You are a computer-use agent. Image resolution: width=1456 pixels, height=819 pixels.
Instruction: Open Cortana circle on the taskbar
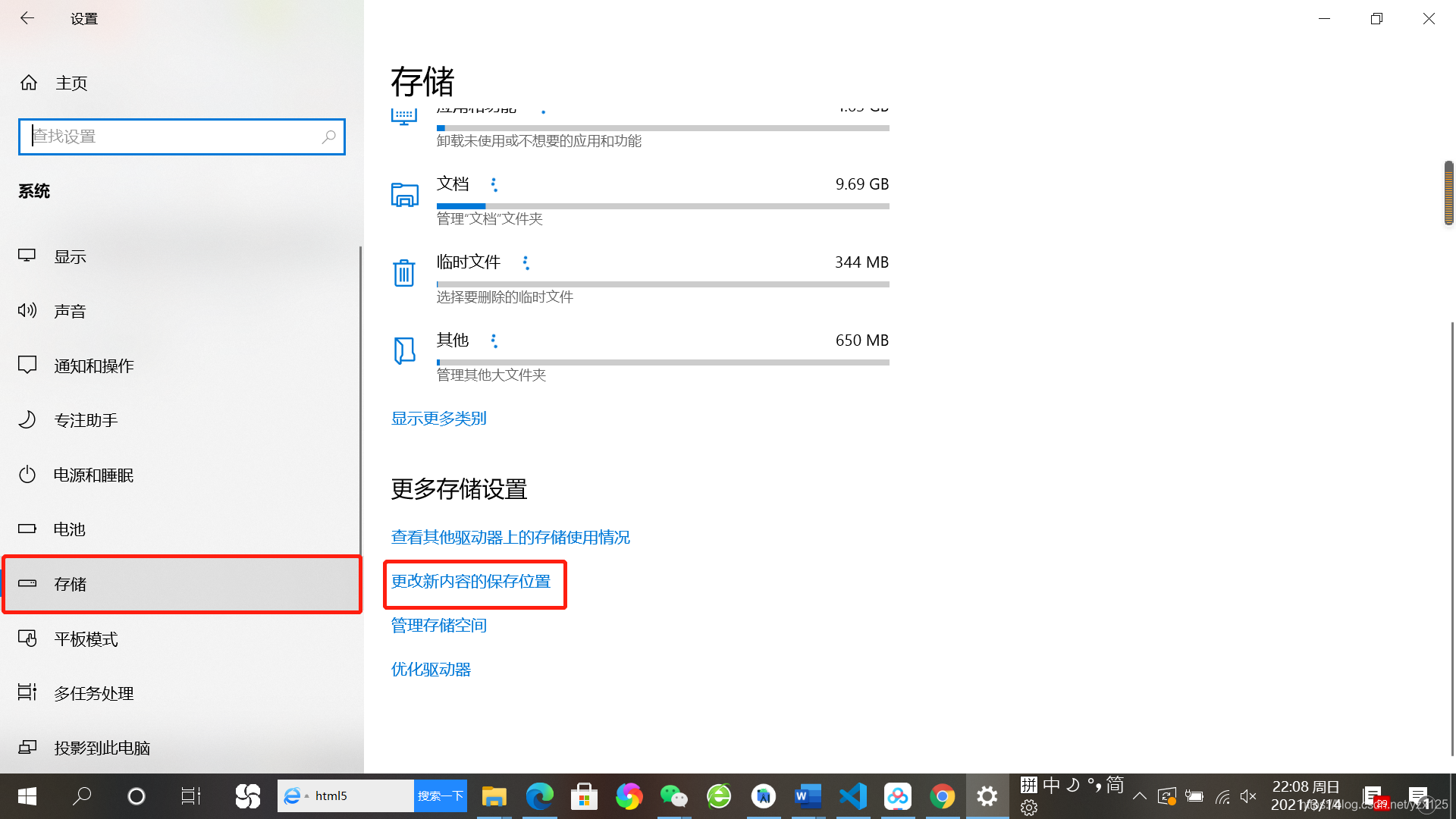(x=136, y=796)
